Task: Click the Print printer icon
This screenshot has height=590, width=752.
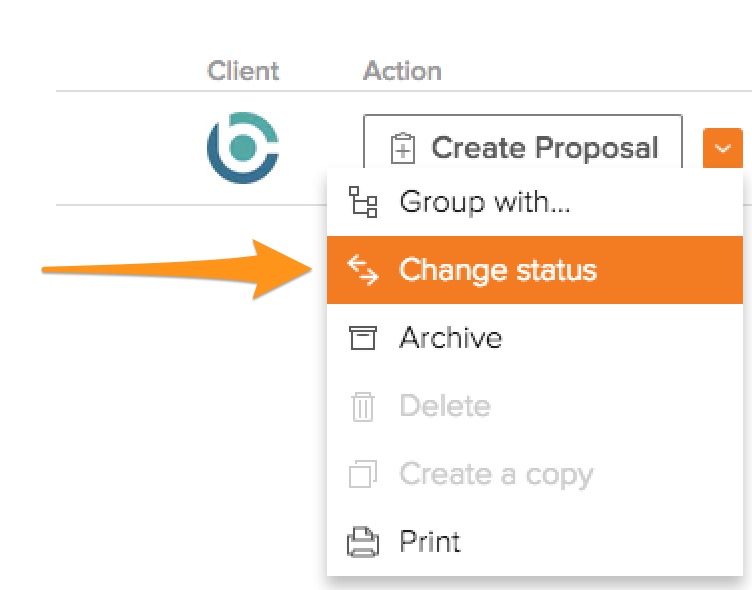Action: pyautogui.click(x=362, y=542)
